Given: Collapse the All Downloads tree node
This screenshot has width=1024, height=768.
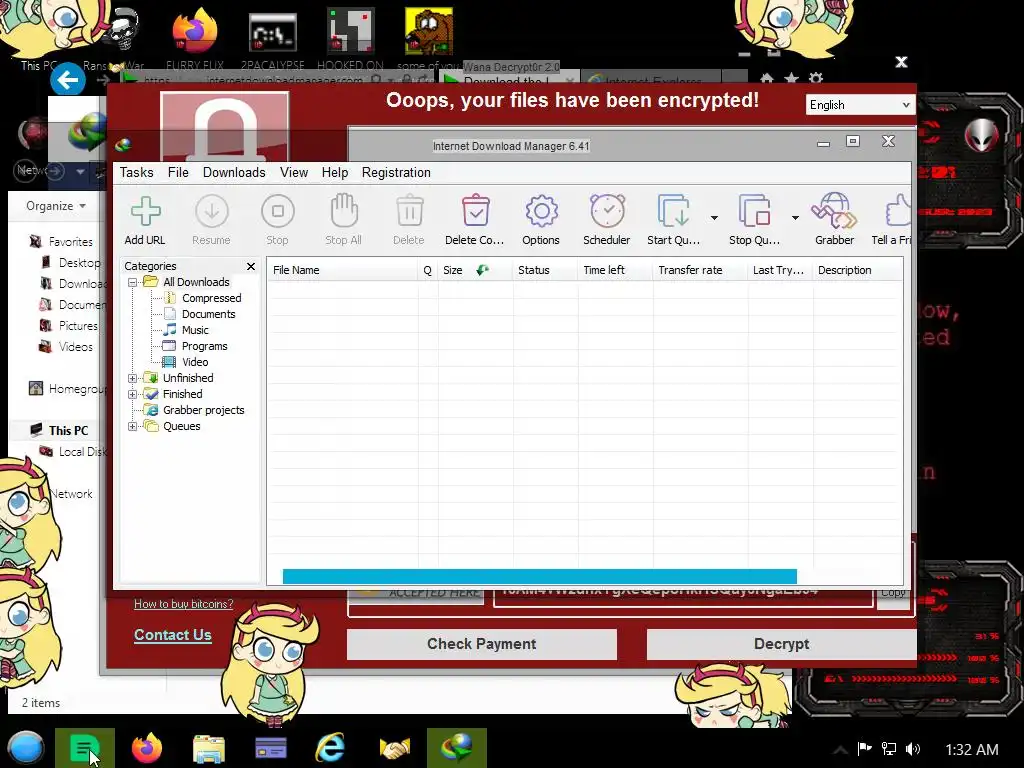Looking at the screenshot, I should pyautogui.click(x=133, y=283).
